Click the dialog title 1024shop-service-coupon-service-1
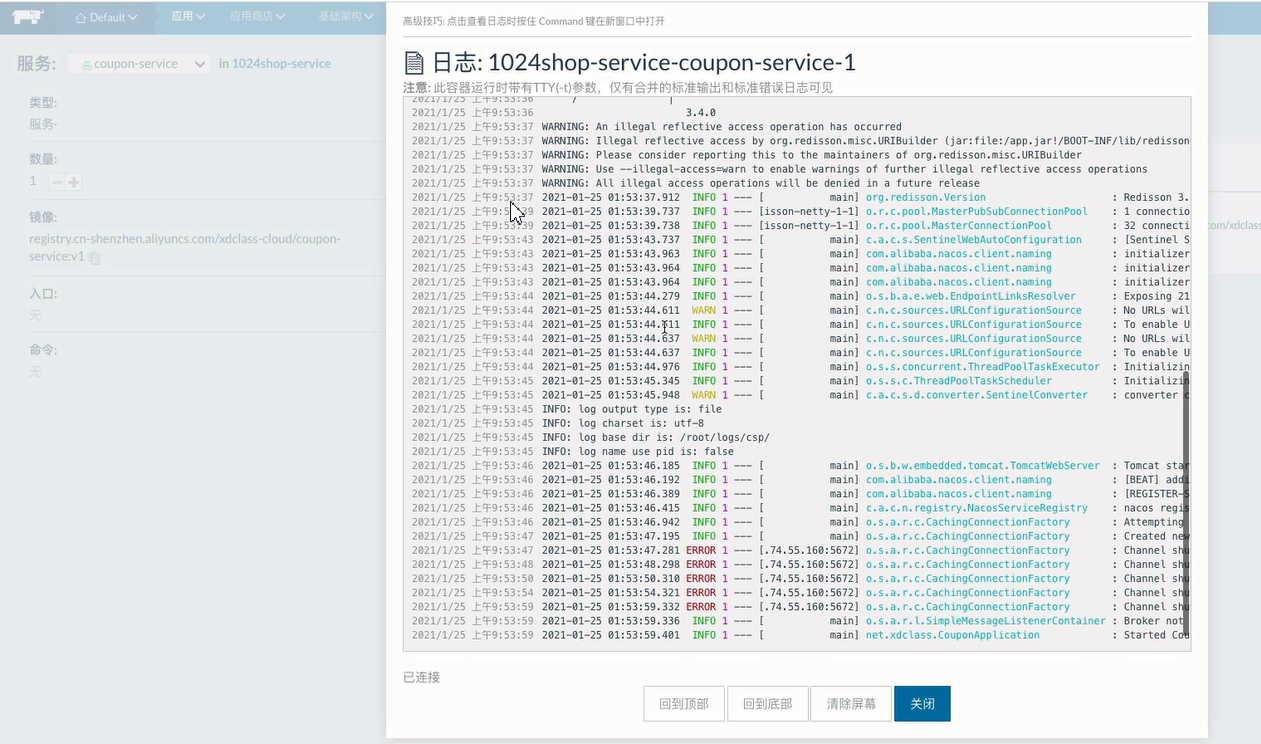Screen dimensions: 1261x744 [671, 62]
